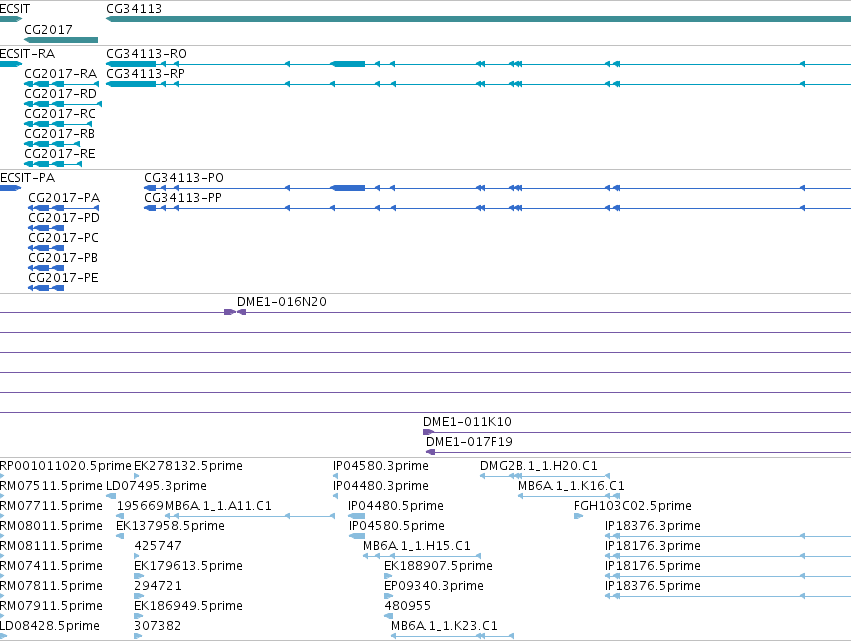Select feature 294721
The image size is (851, 641).
coord(158,586)
